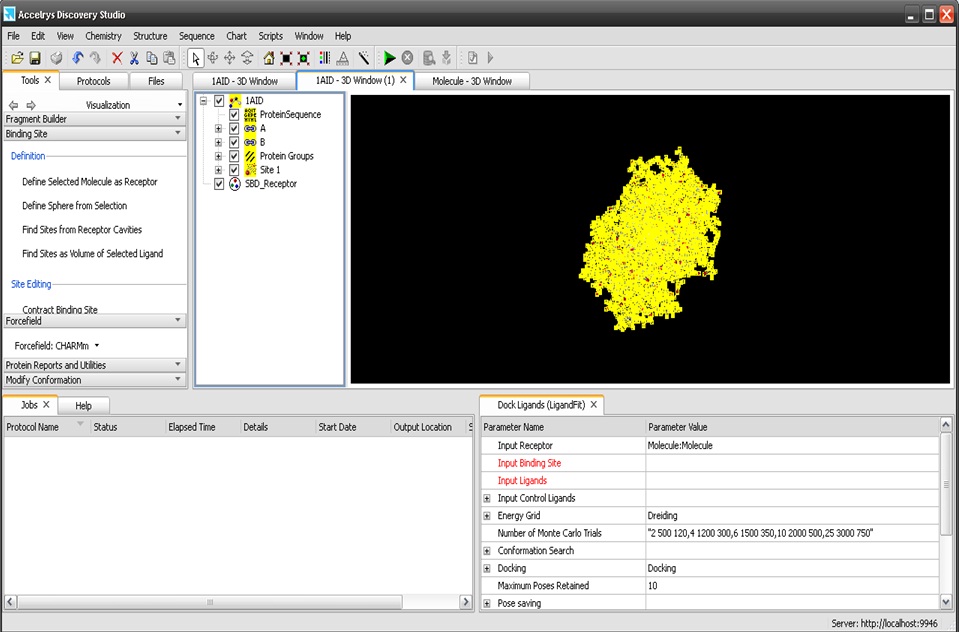Activate the rotate view tool
This screenshot has height=632, width=959.
tap(211, 58)
